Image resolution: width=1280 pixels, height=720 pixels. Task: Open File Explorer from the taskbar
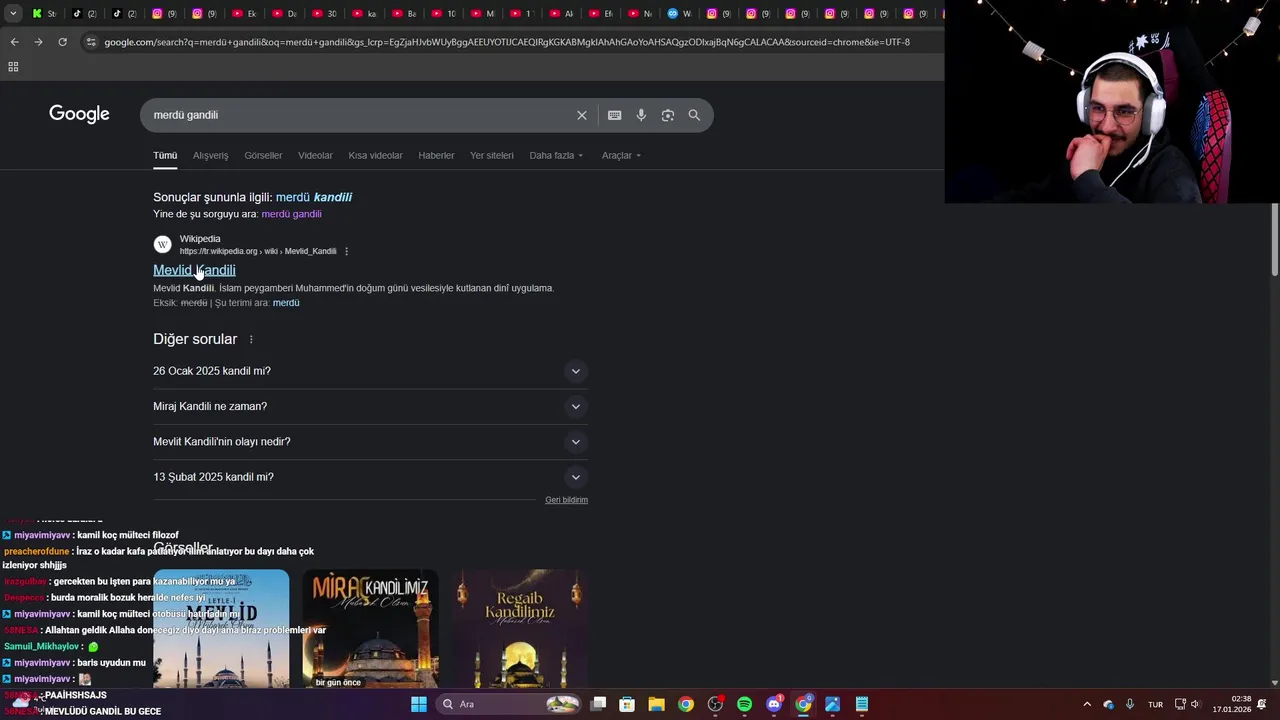656,704
